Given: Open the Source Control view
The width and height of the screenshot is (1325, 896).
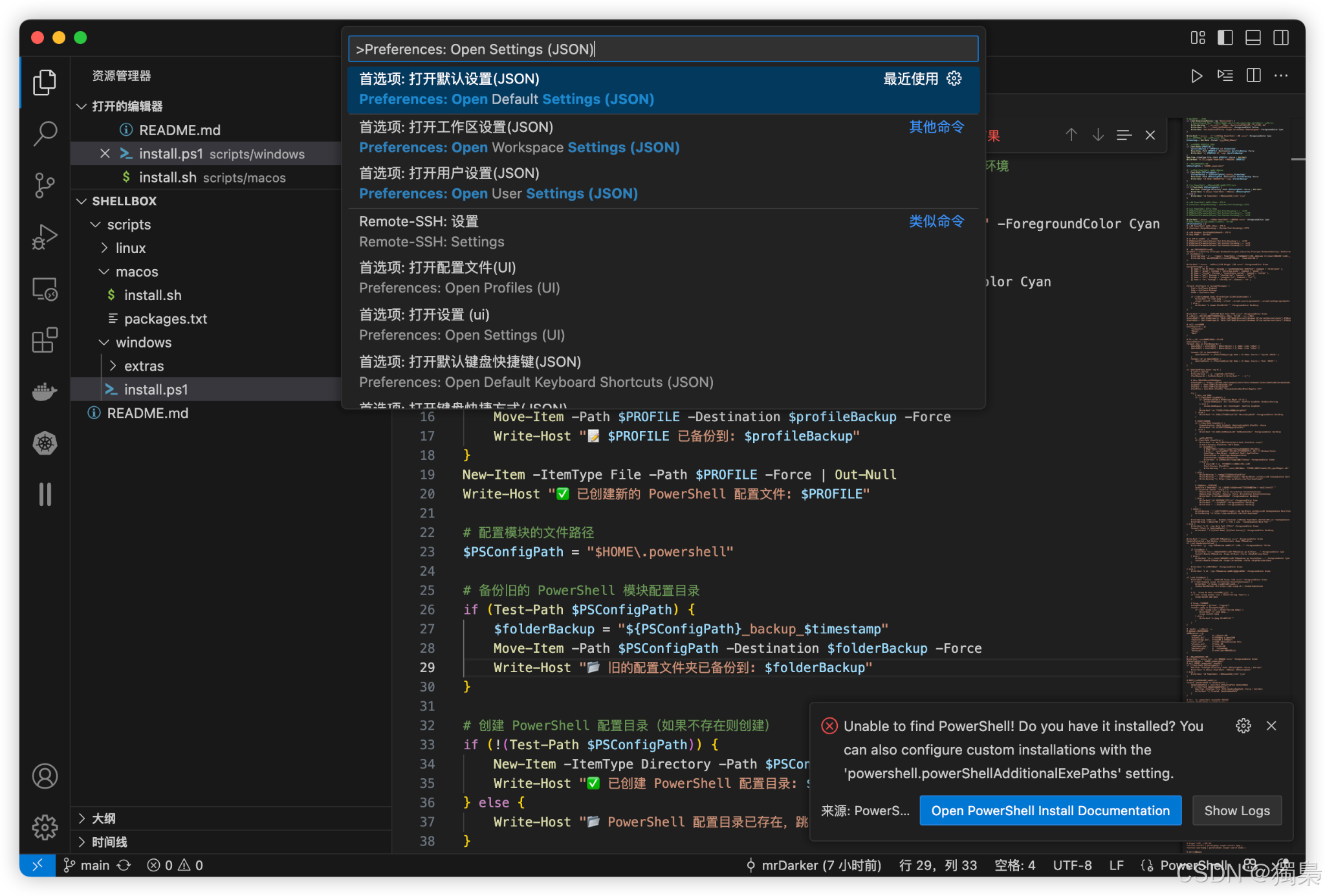Looking at the screenshot, I should pos(44,185).
